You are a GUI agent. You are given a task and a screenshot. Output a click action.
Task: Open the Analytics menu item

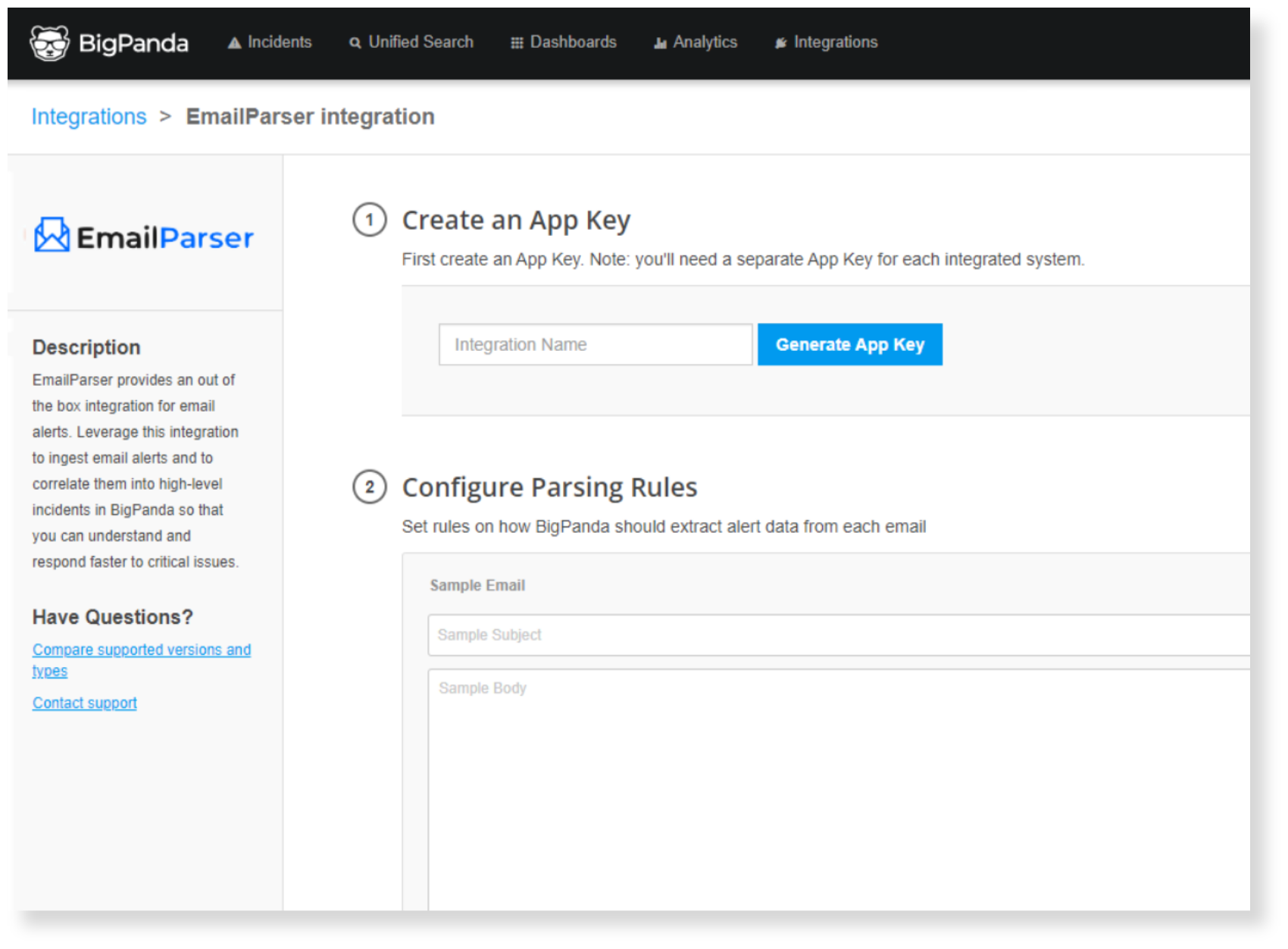pyautogui.click(x=696, y=42)
